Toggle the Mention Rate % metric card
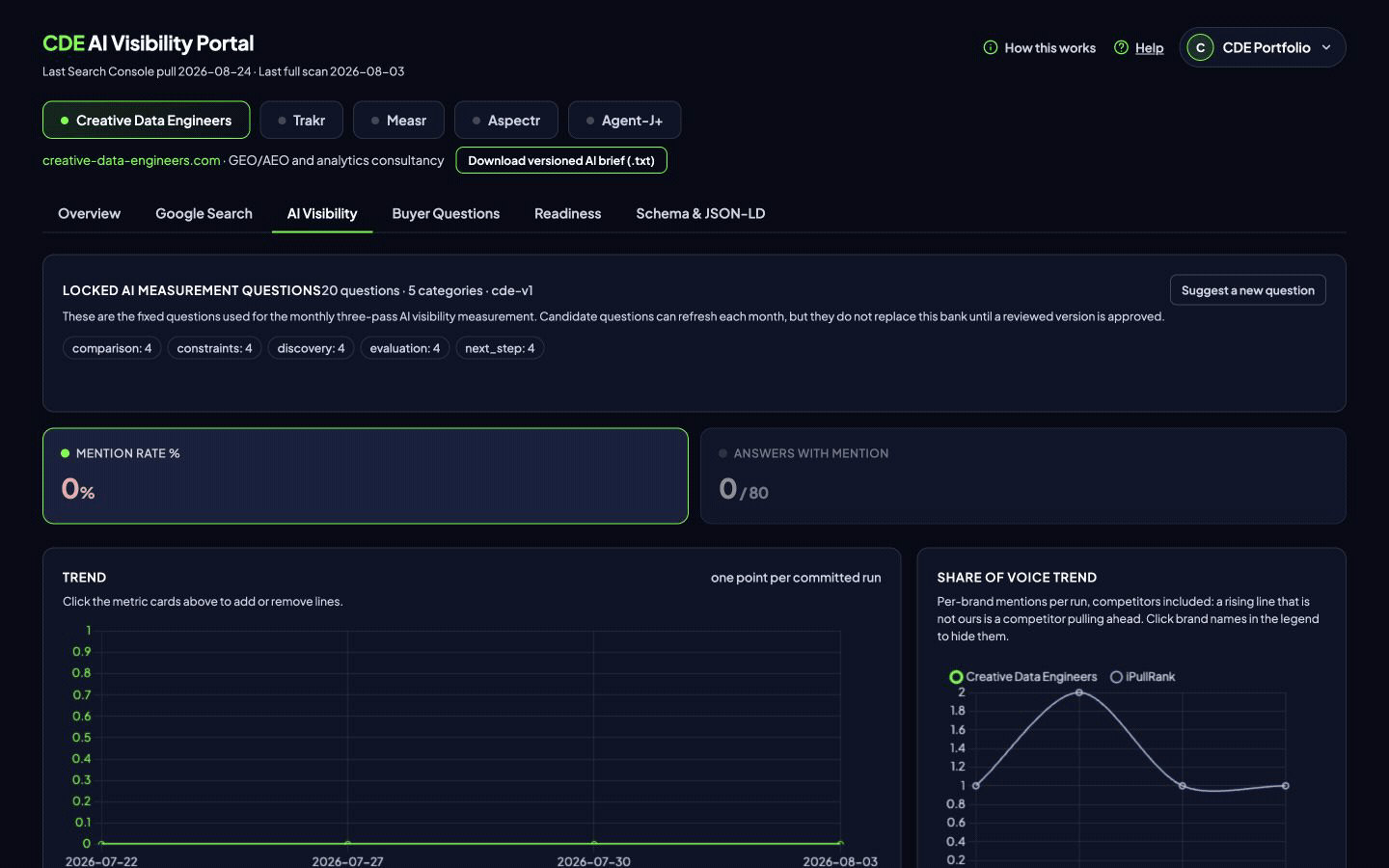Viewport: 1389px width, 868px height. (365, 475)
